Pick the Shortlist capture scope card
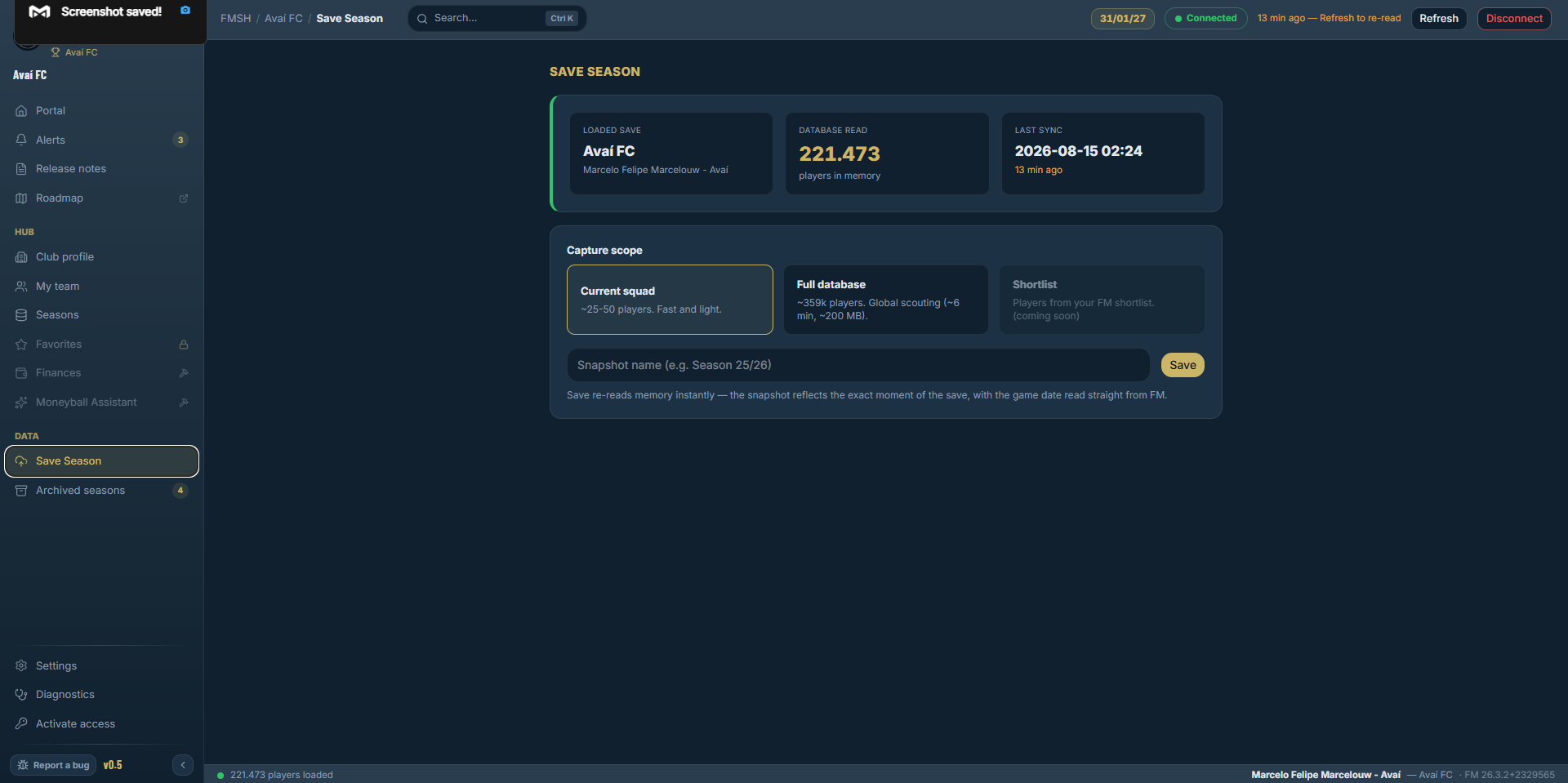The image size is (1568, 783). 1102,300
